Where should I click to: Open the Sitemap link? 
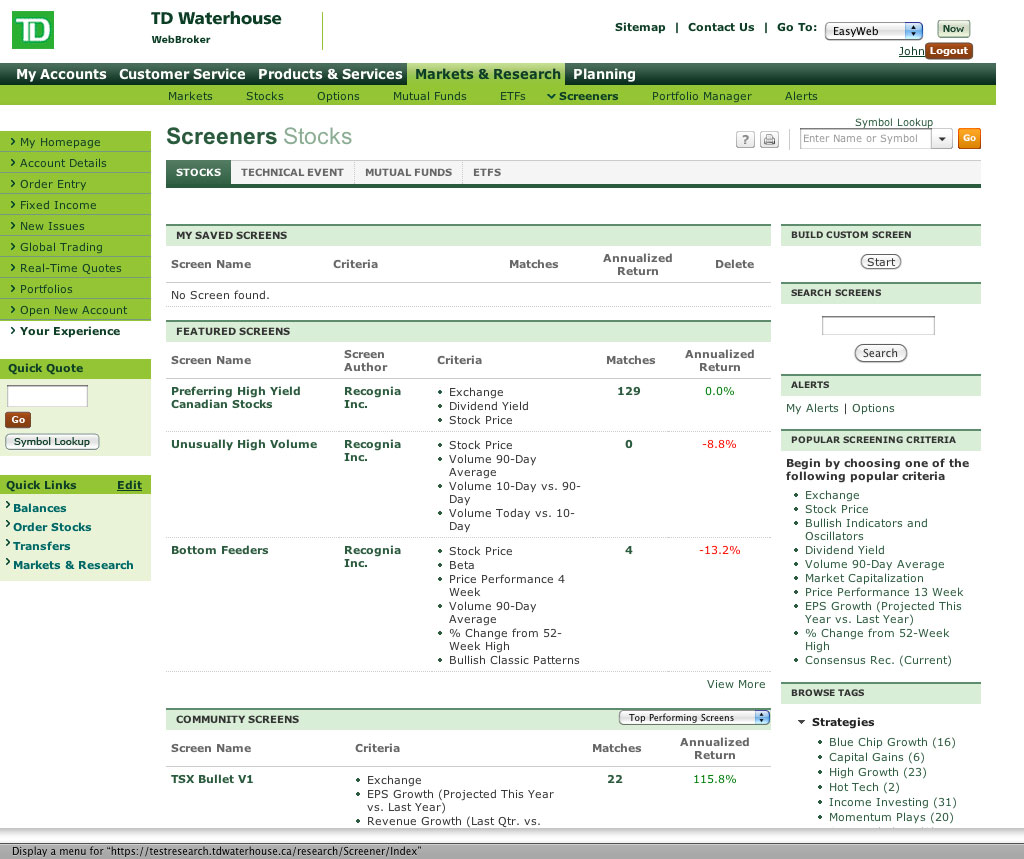(640, 27)
